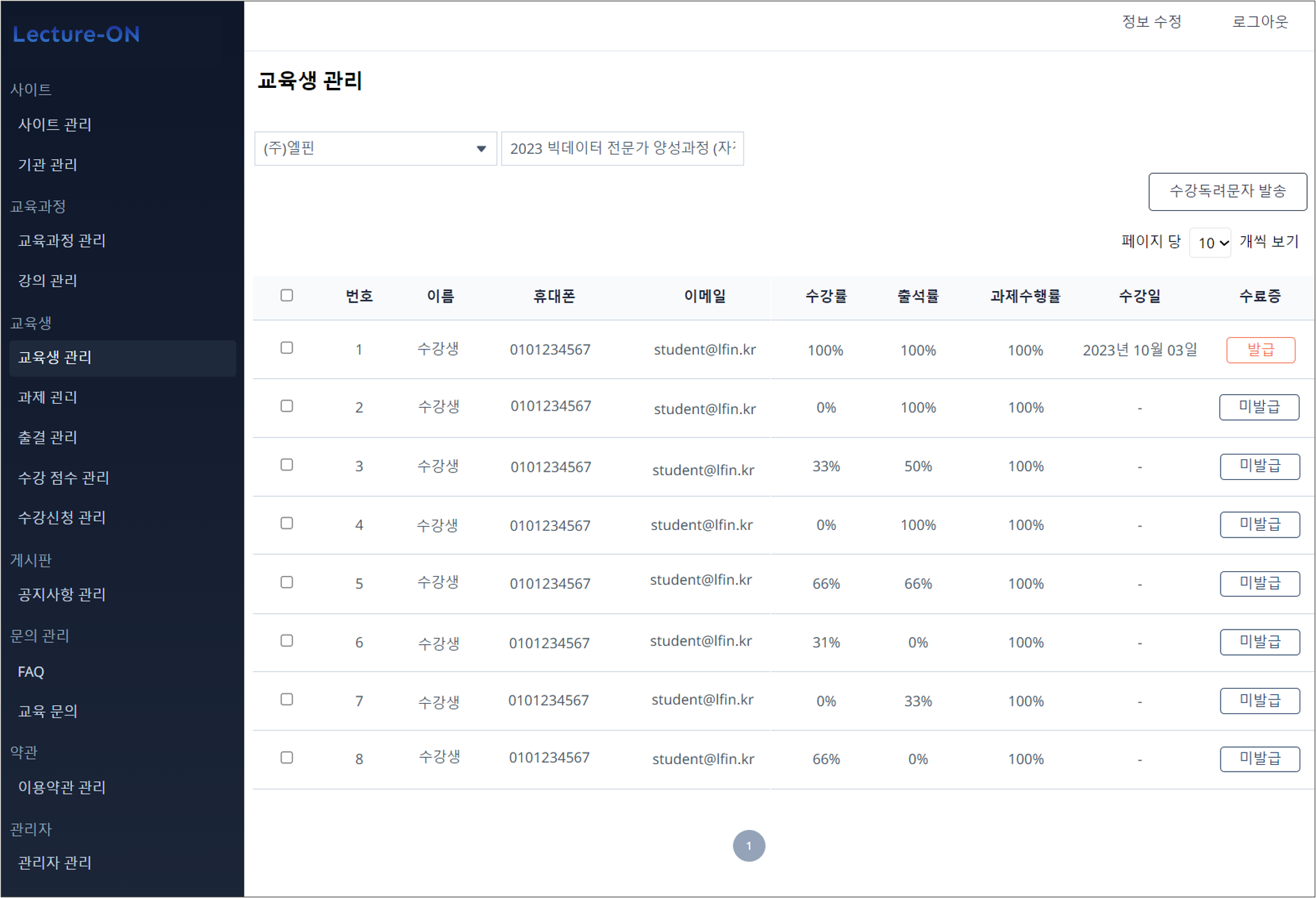
Task: Click the 미발급 button for student 2
Action: coord(1259,407)
